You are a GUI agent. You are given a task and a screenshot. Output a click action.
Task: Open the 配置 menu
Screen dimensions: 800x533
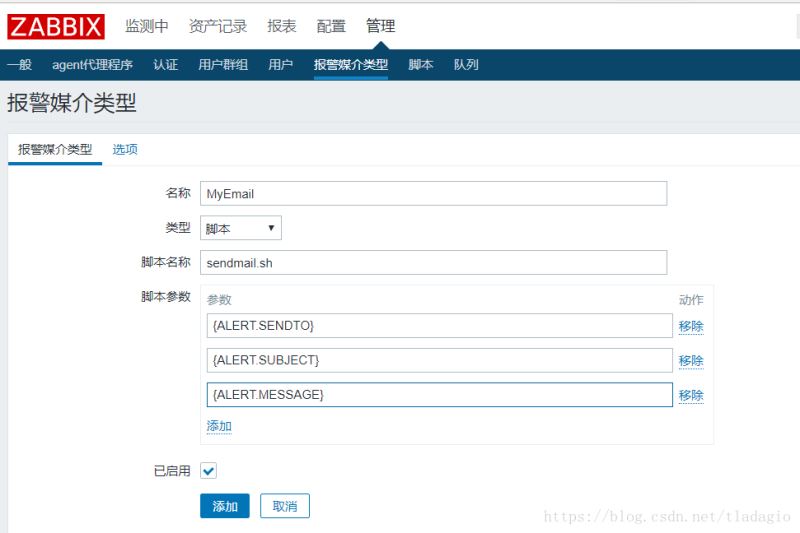pos(331,26)
